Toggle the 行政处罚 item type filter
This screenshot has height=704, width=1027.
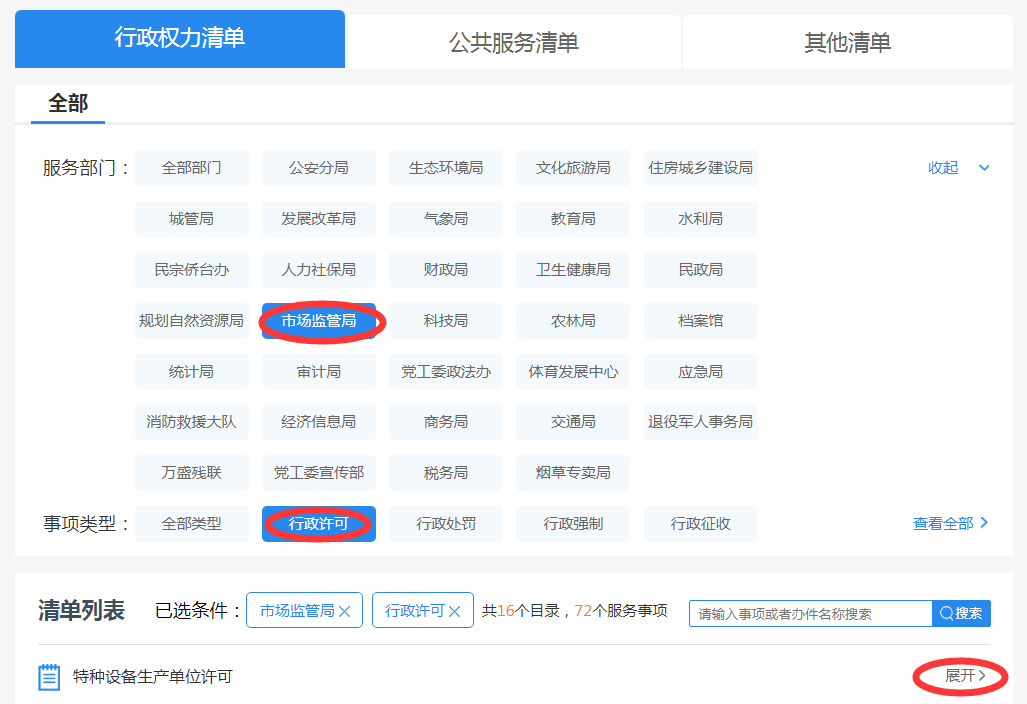click(x=446, y=524)
